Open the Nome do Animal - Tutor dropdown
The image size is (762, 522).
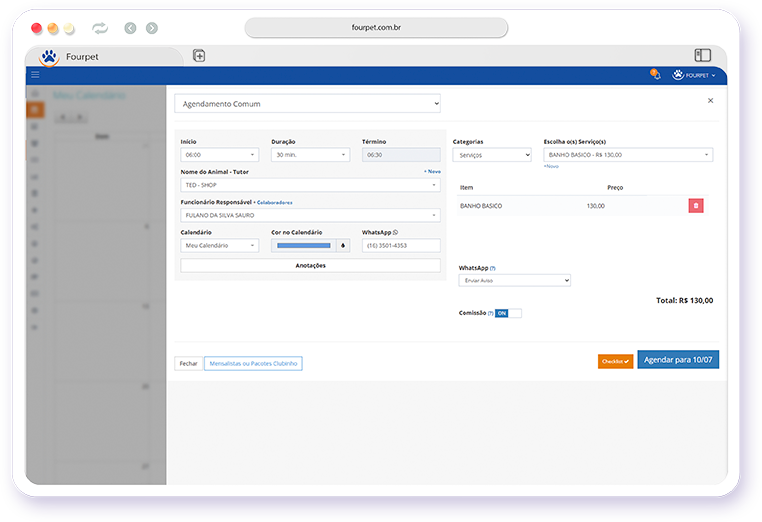tap(310, 185)
